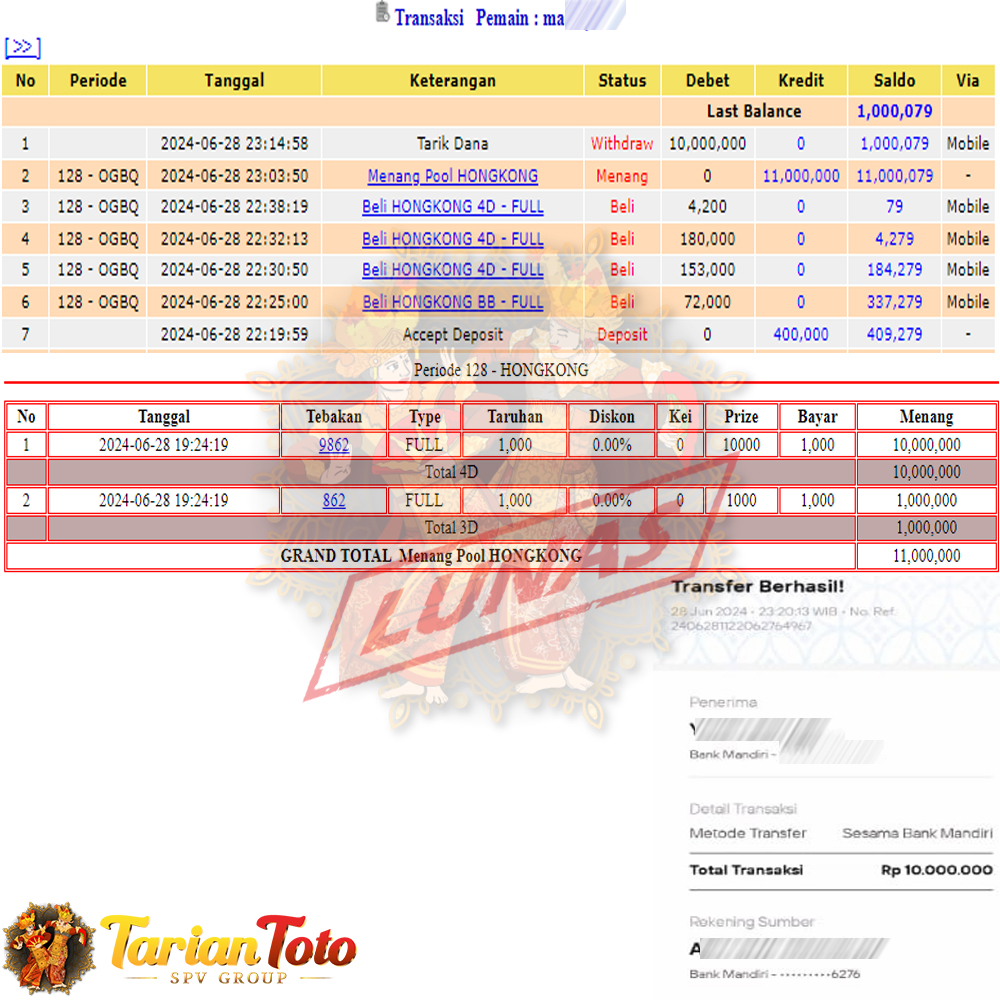Image resolution: width=1000 pixels, height=1000 pixels.
Task: Open the Menang Pool HONGKONG link
Action: click(x=452, y=176)
